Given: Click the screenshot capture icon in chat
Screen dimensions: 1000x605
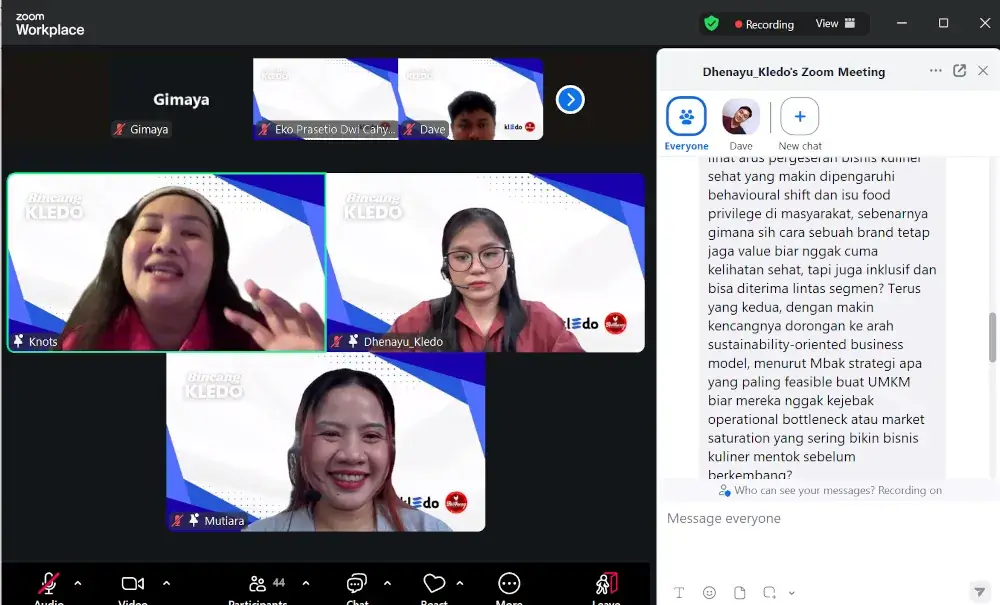Looking at the screenshot, I should [769, 592].
